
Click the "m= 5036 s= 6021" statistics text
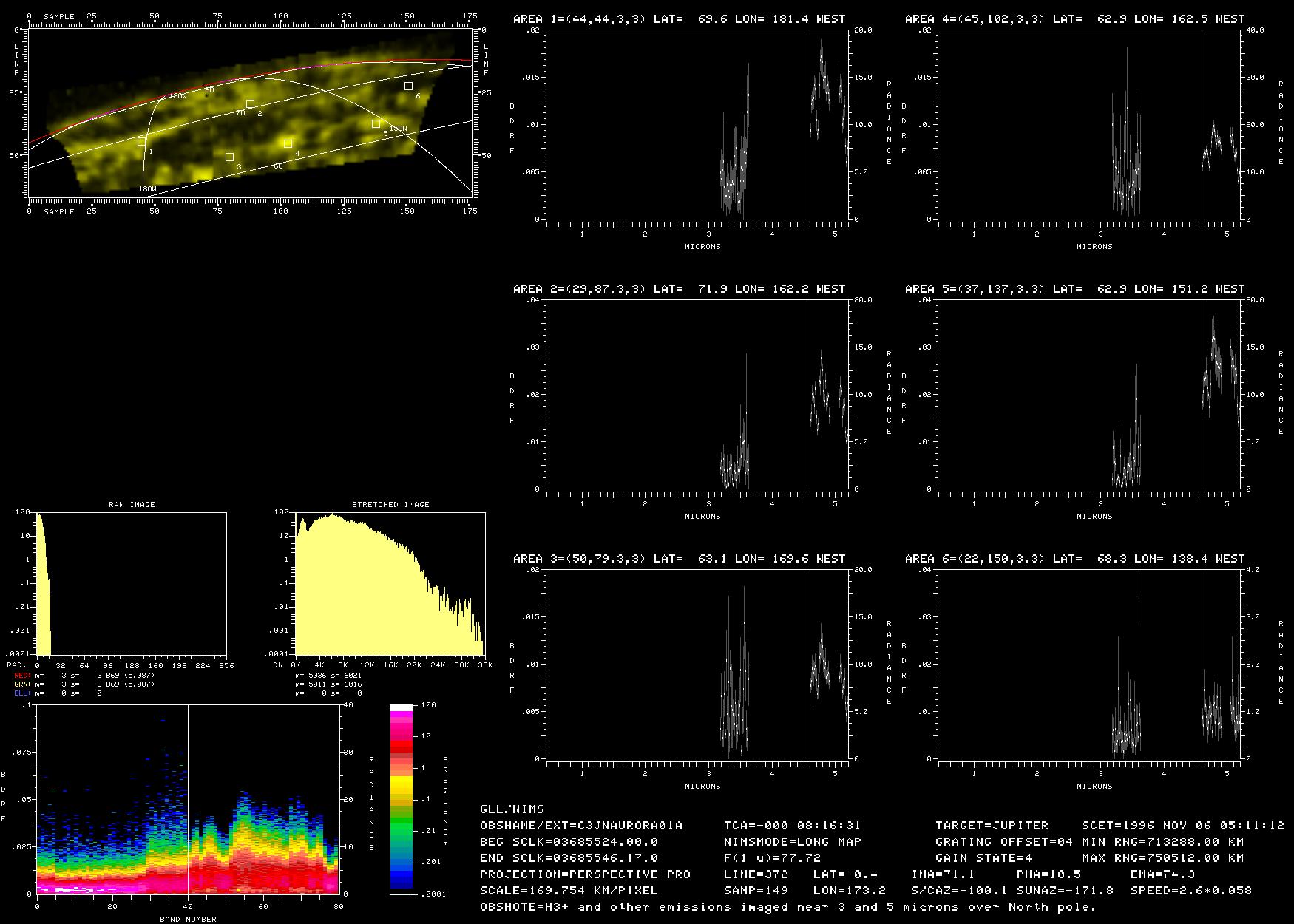328,676
